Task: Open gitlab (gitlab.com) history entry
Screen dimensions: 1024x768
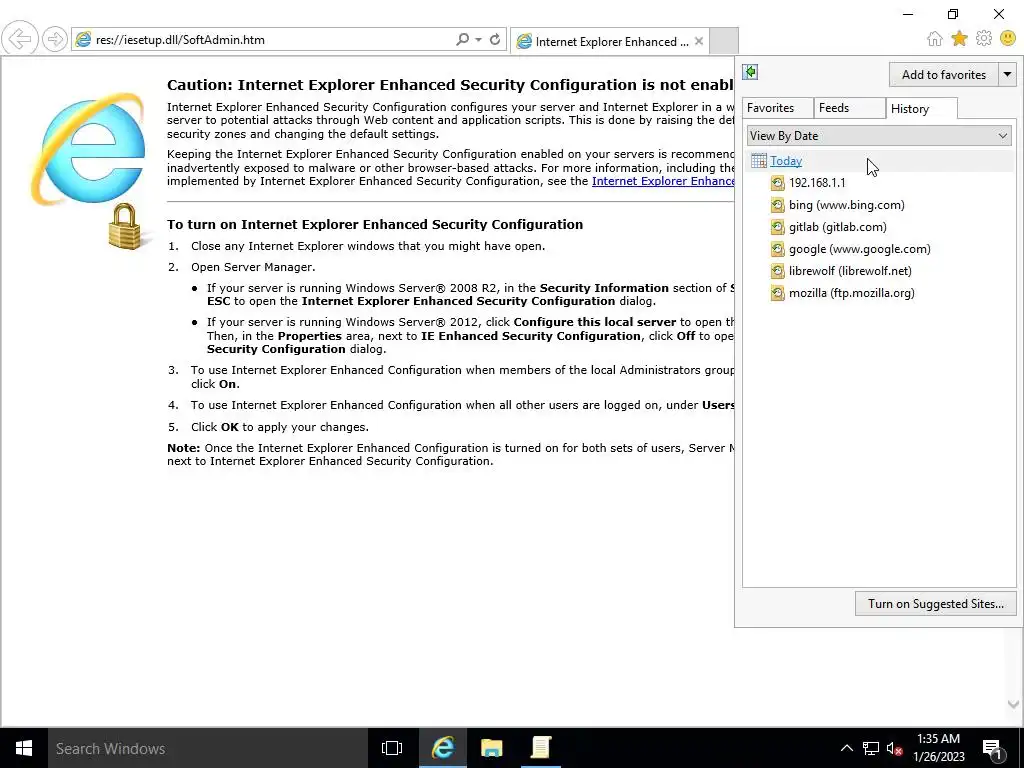Action: pyautogui.click(x=837, y=227)
